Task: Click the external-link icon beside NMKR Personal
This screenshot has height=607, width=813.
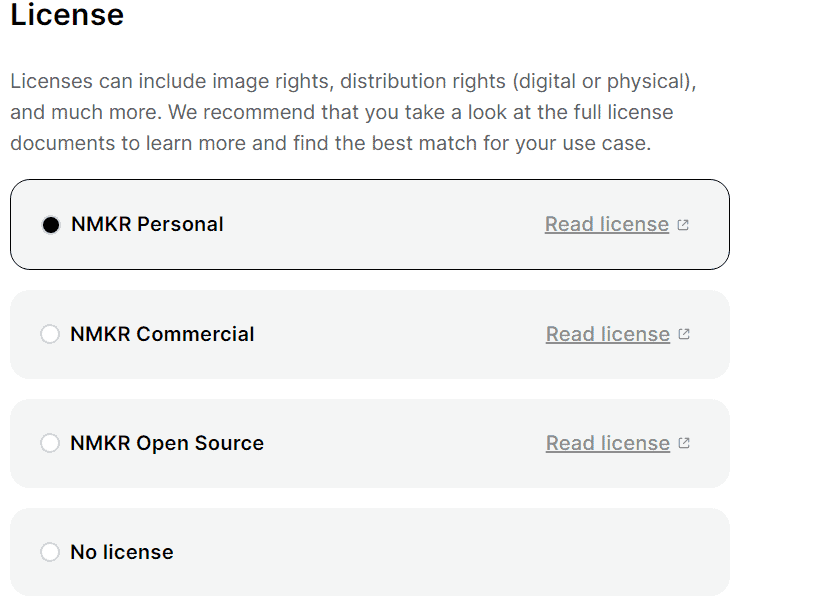Action: [x=683, y=225]
